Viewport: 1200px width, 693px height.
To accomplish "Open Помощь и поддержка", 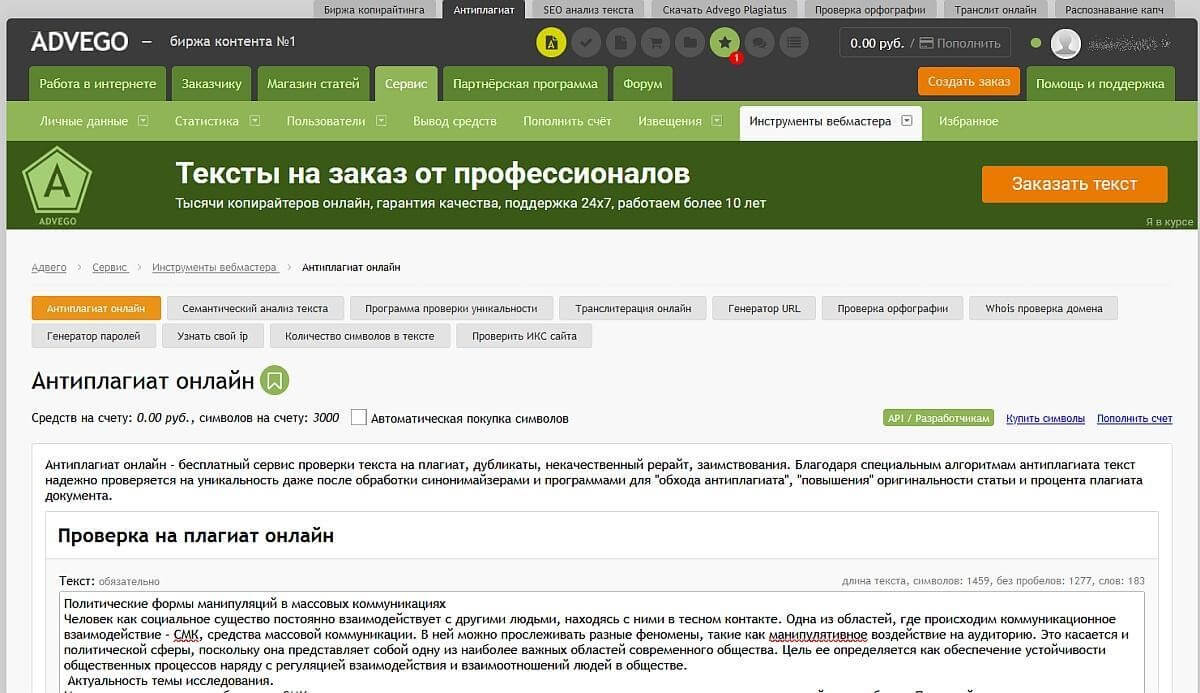I will pyautogui.click(x=1100, y=84).
